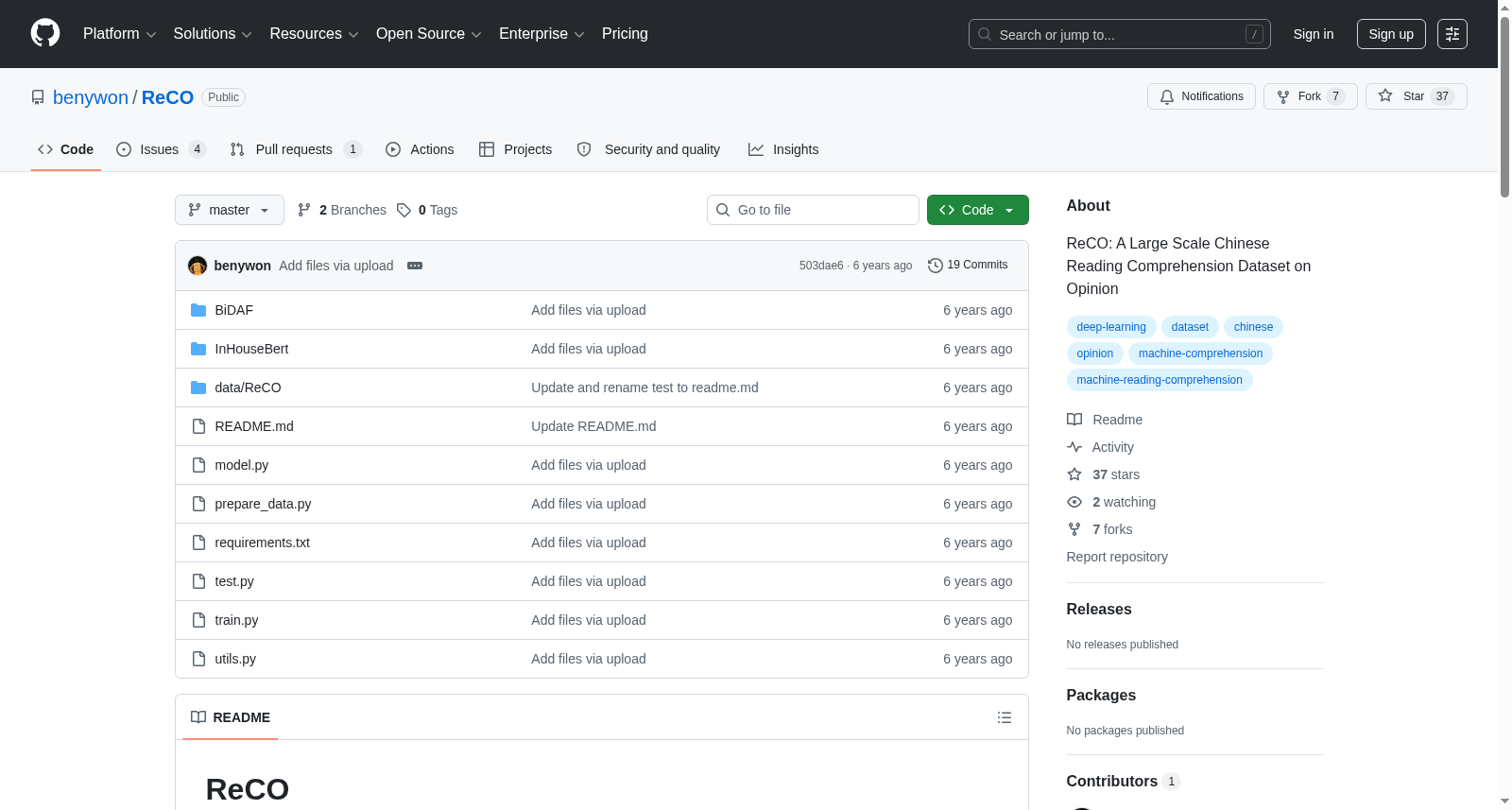The height and width of the screenshot is (810, 1512).
Task: Open the Issues tab
Action: (161, 149)
